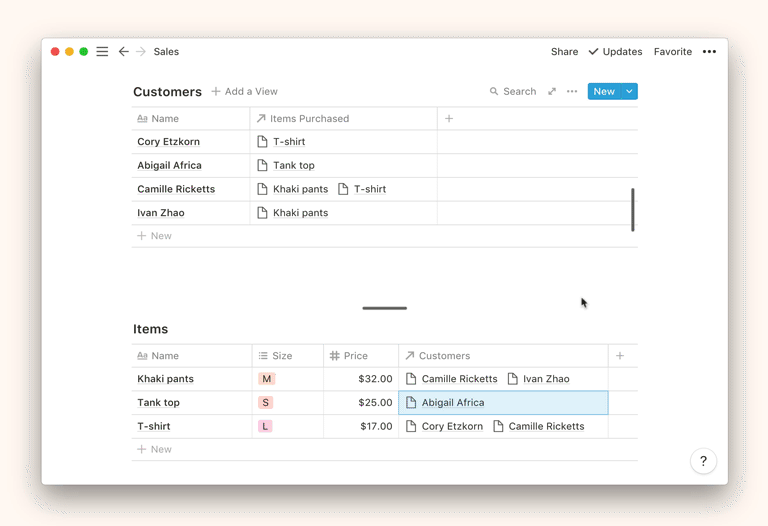Click Add a View
This screenshot has width=768, height=526.
(x=245, y=92)
